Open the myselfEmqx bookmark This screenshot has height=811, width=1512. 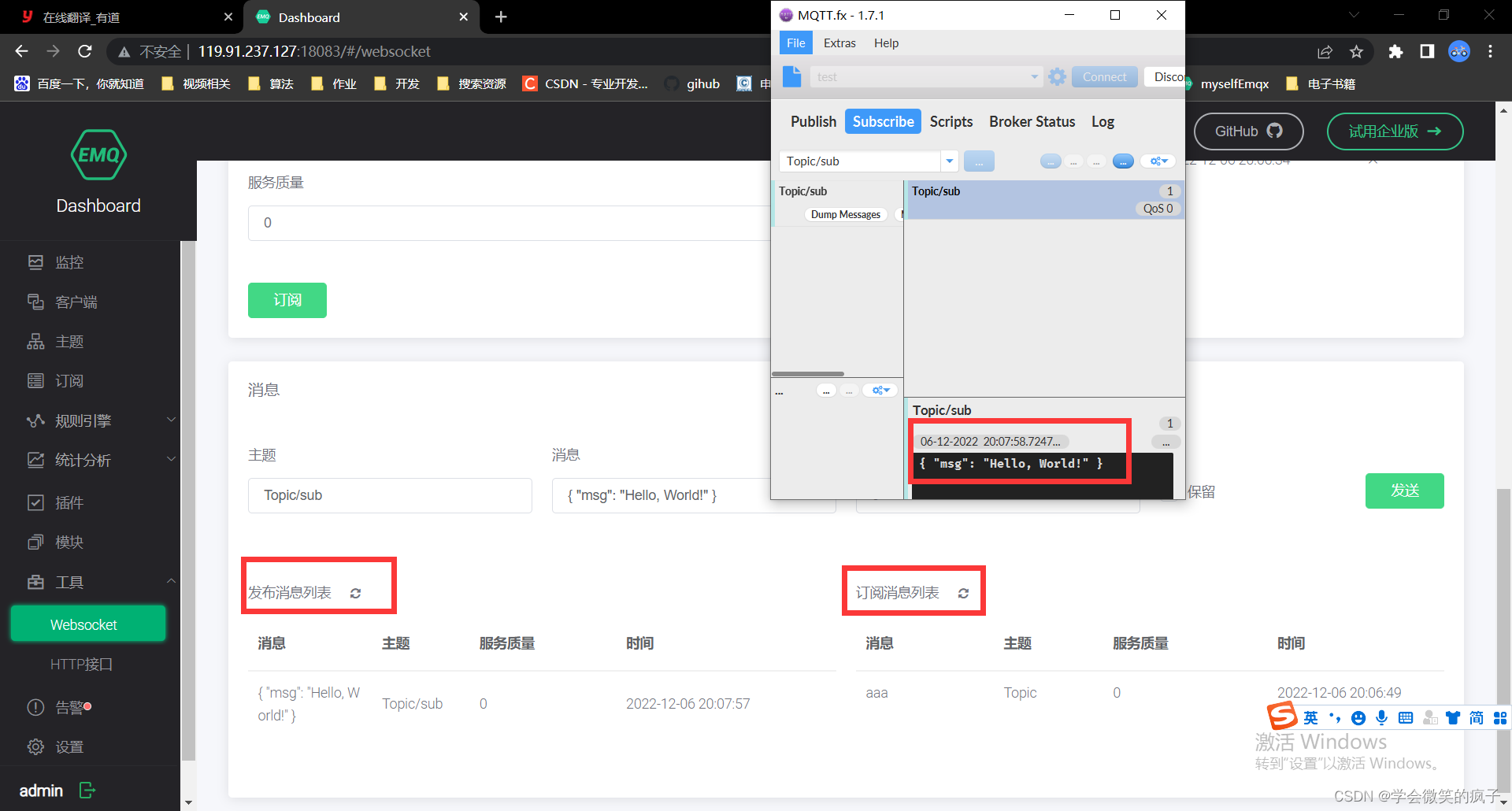[1229, 83]
